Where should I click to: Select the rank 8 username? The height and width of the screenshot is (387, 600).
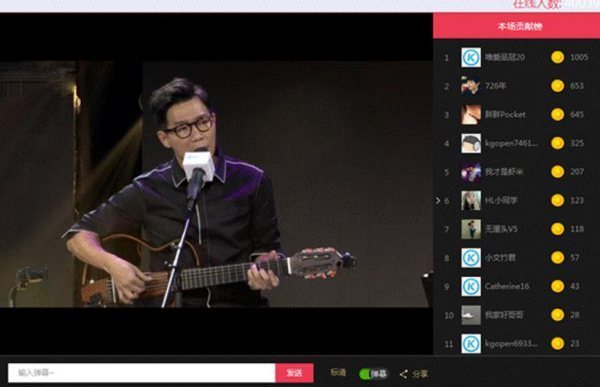[500, 258]
